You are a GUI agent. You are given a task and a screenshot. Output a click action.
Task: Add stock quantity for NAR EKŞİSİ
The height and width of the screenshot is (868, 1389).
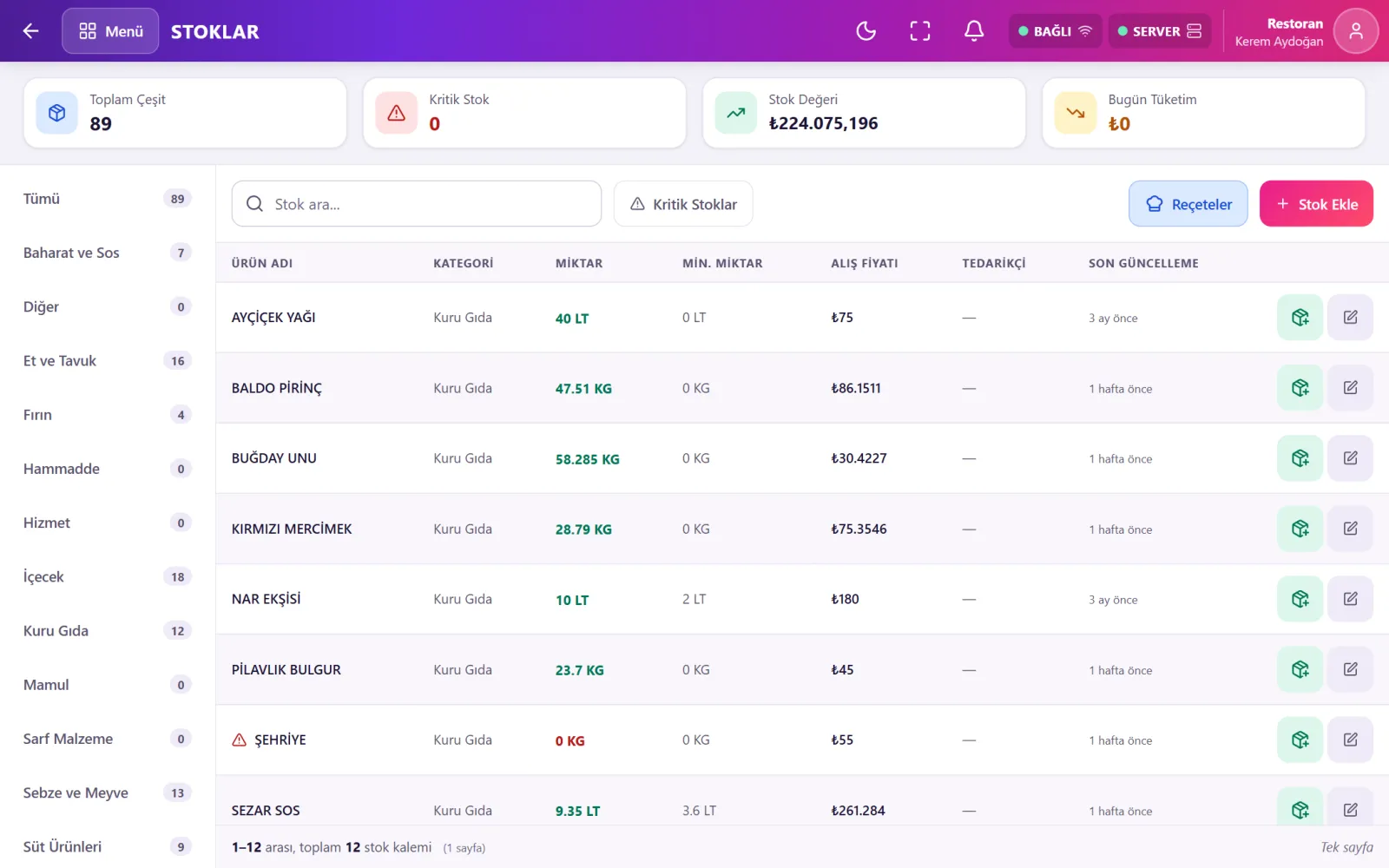[x=1300, y=599]
